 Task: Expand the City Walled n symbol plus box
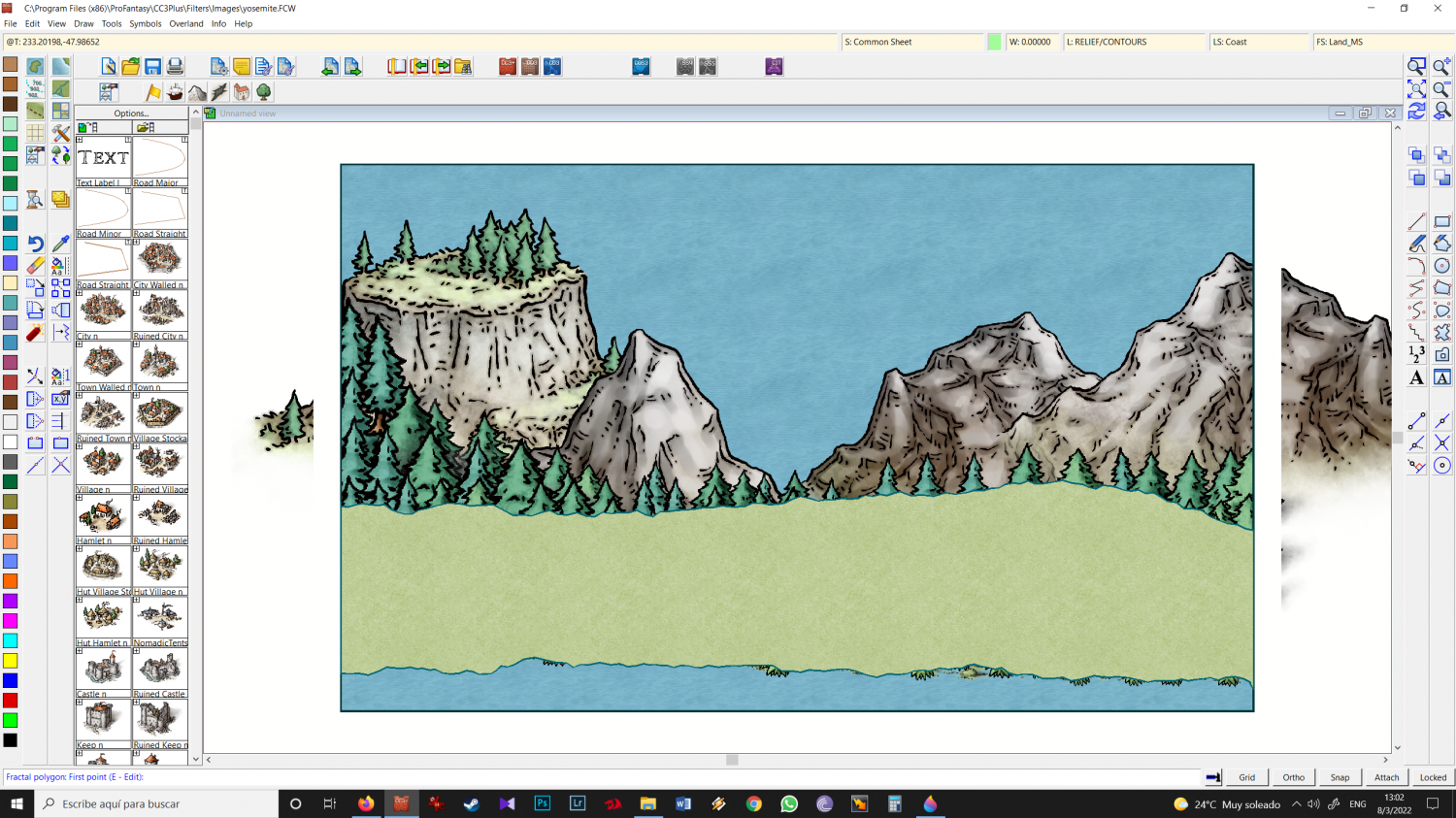136,242
